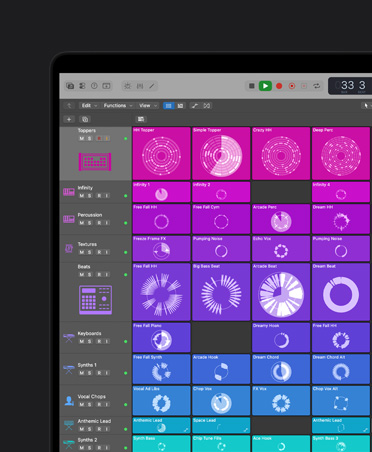Solo the Keyboards track

90,341
